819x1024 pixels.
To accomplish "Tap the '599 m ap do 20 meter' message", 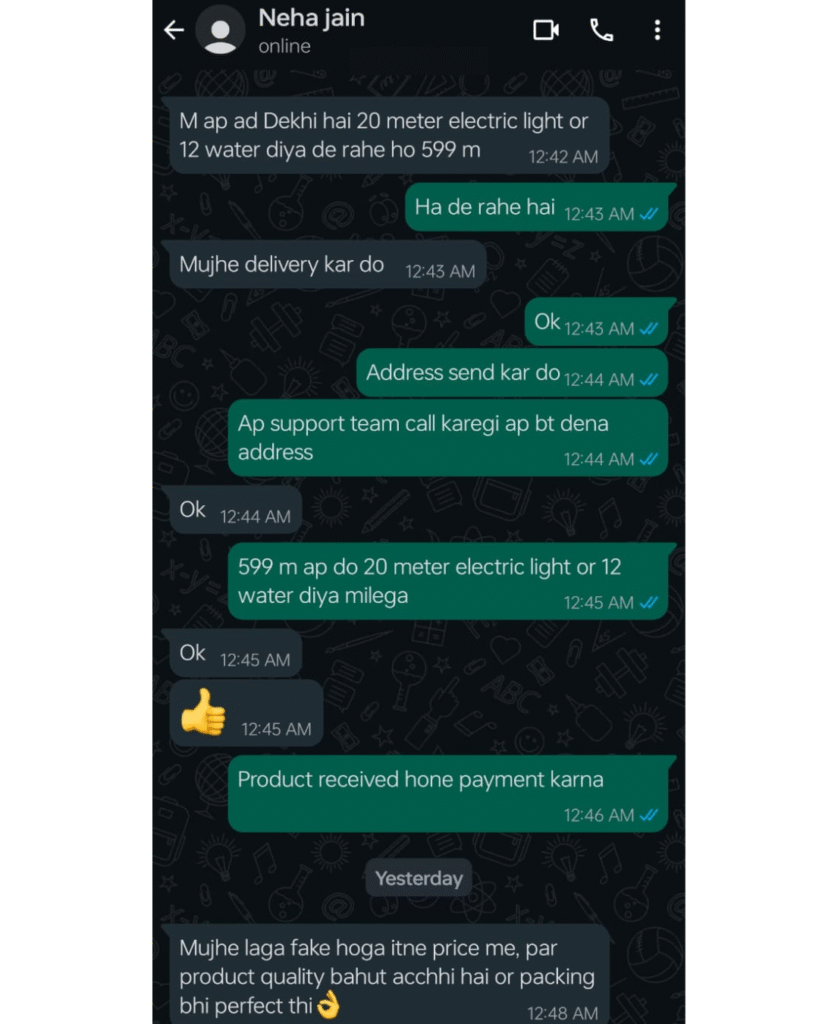I will (448, 581).
